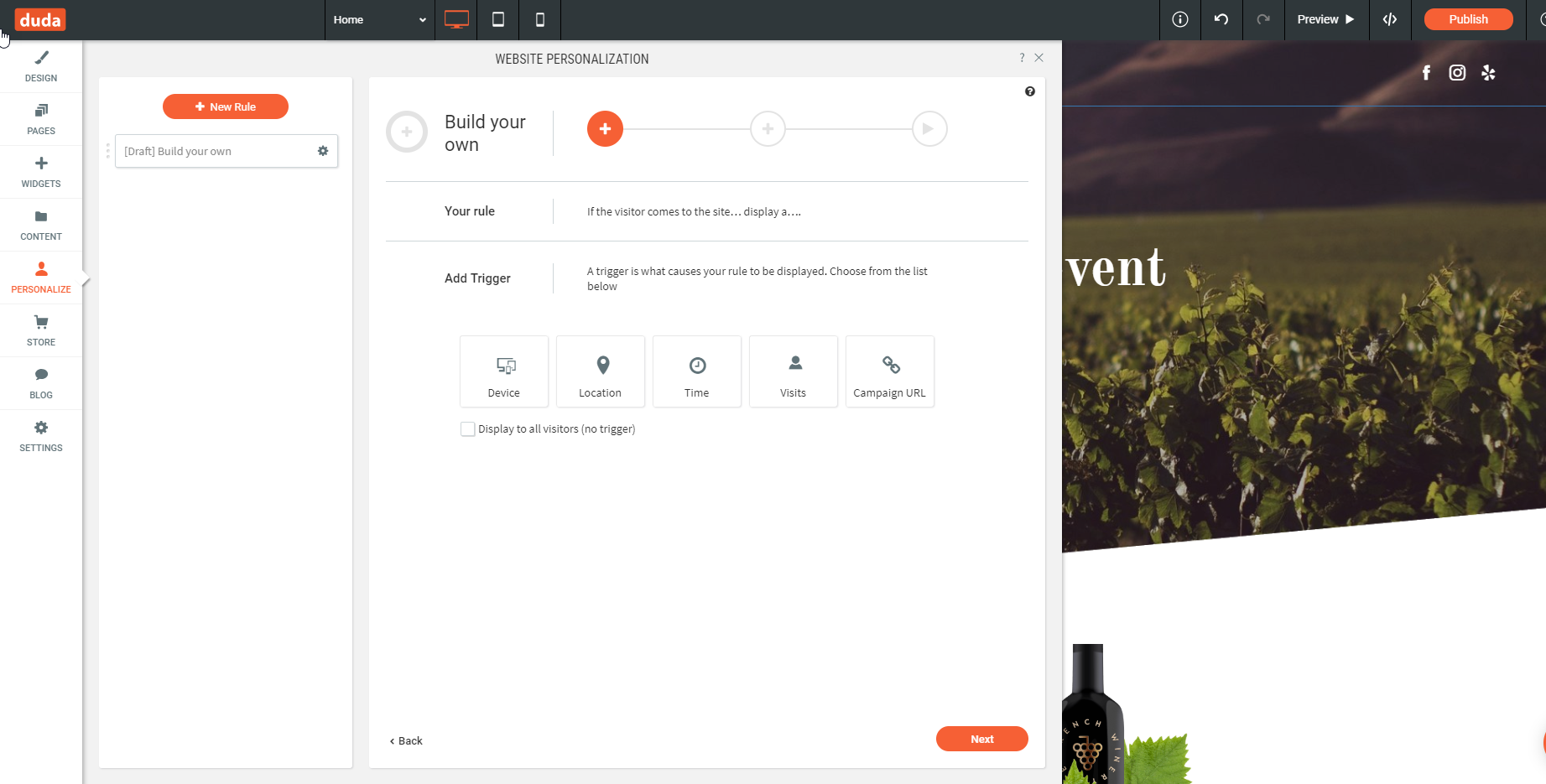Click the Next button
This screenshot has height=784, width=1546.
tap(982, 739)
